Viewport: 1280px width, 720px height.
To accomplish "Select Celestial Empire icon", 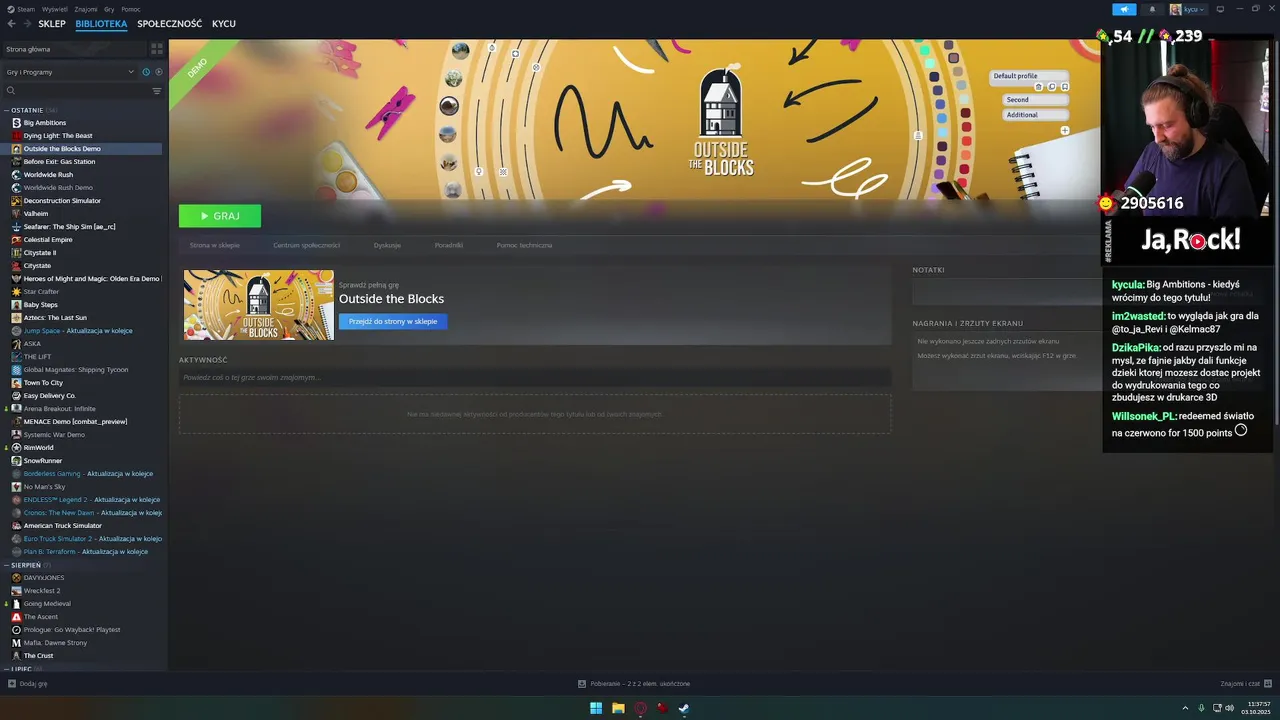I will (16, 240).
